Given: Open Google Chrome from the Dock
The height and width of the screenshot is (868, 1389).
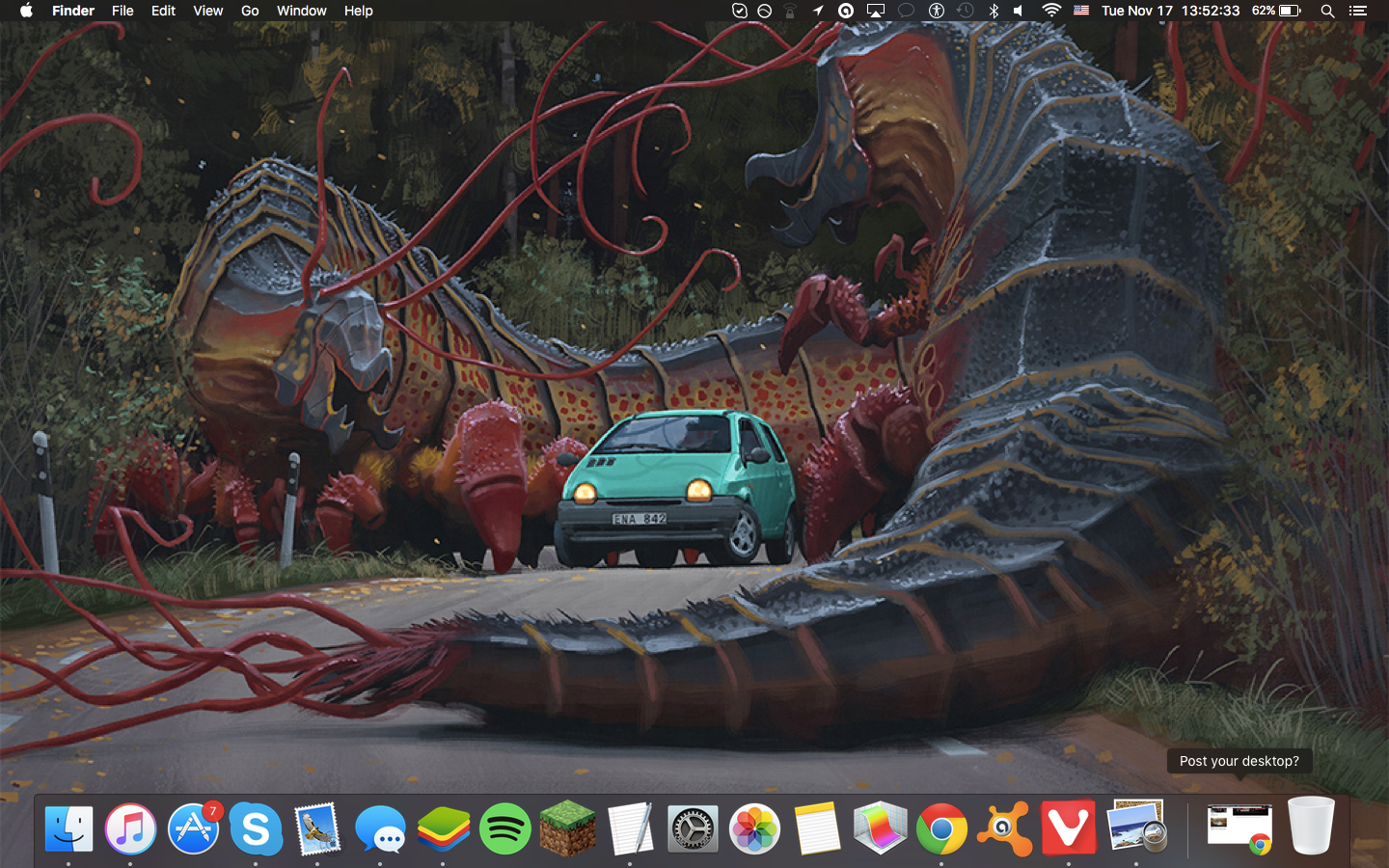Looking at the screenshot, I should coord(941,828).
